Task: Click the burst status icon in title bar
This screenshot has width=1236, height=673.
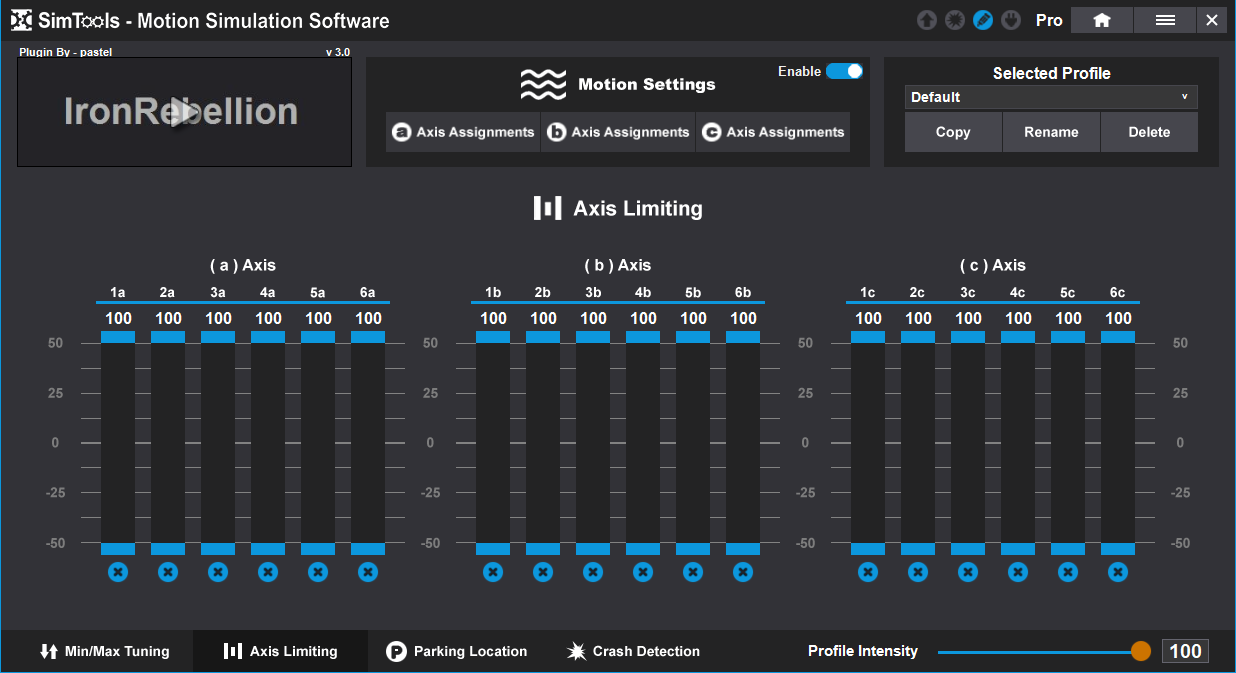Action: click(x=955, y=20)
